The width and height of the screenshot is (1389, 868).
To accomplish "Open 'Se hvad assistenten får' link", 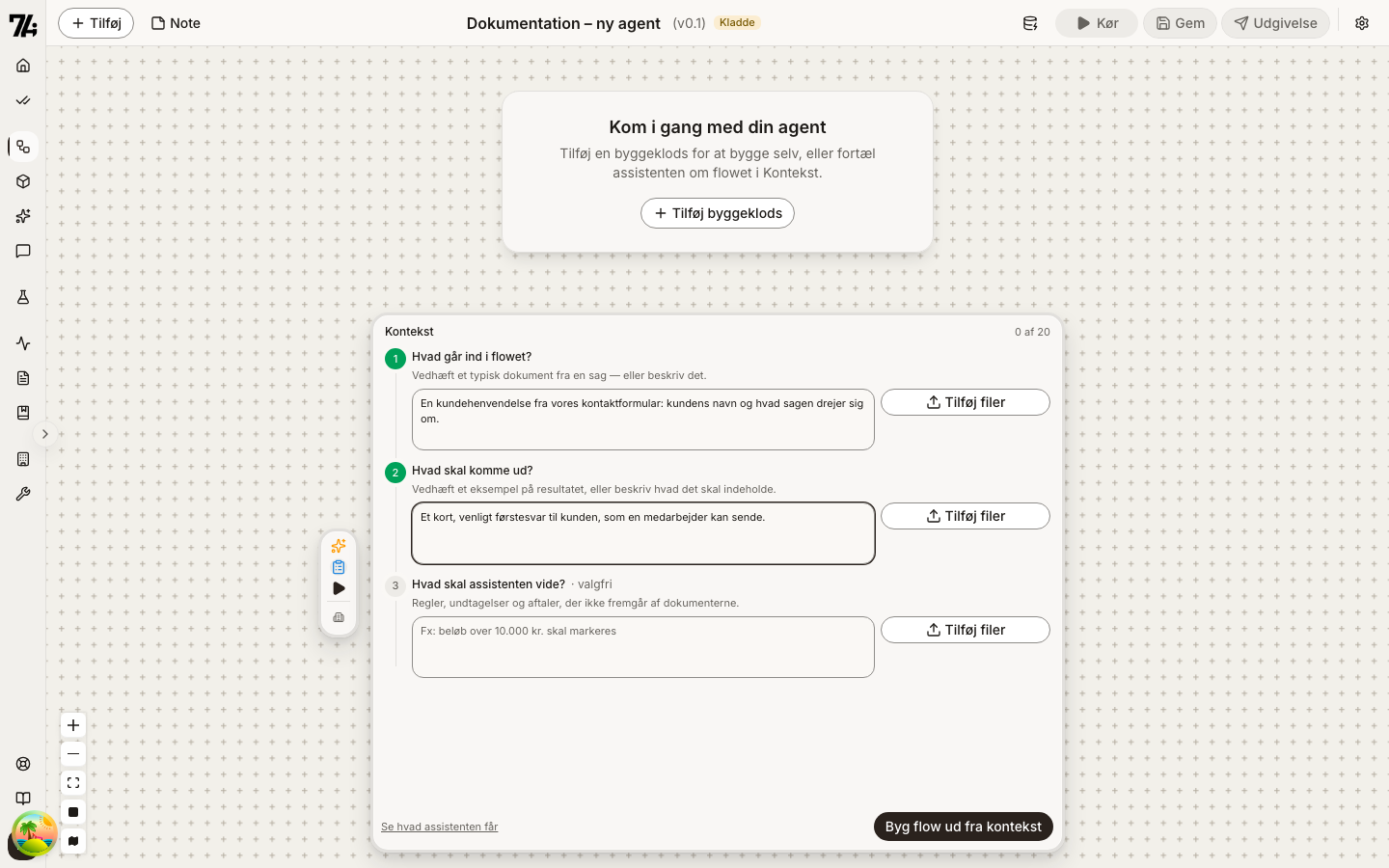I will click(440, 827).
